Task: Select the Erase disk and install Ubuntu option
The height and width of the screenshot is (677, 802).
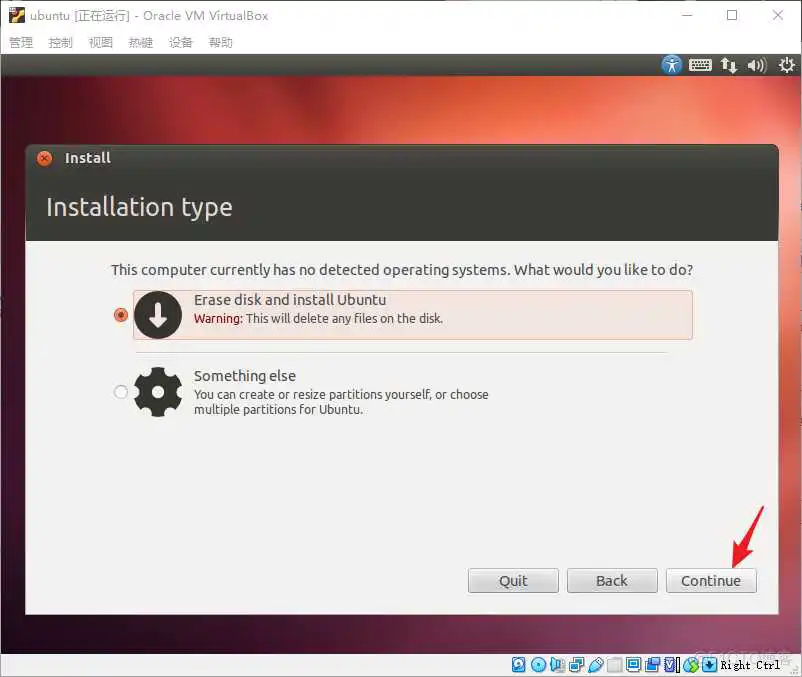Action: pyautogui.click(x=121, y=314)
